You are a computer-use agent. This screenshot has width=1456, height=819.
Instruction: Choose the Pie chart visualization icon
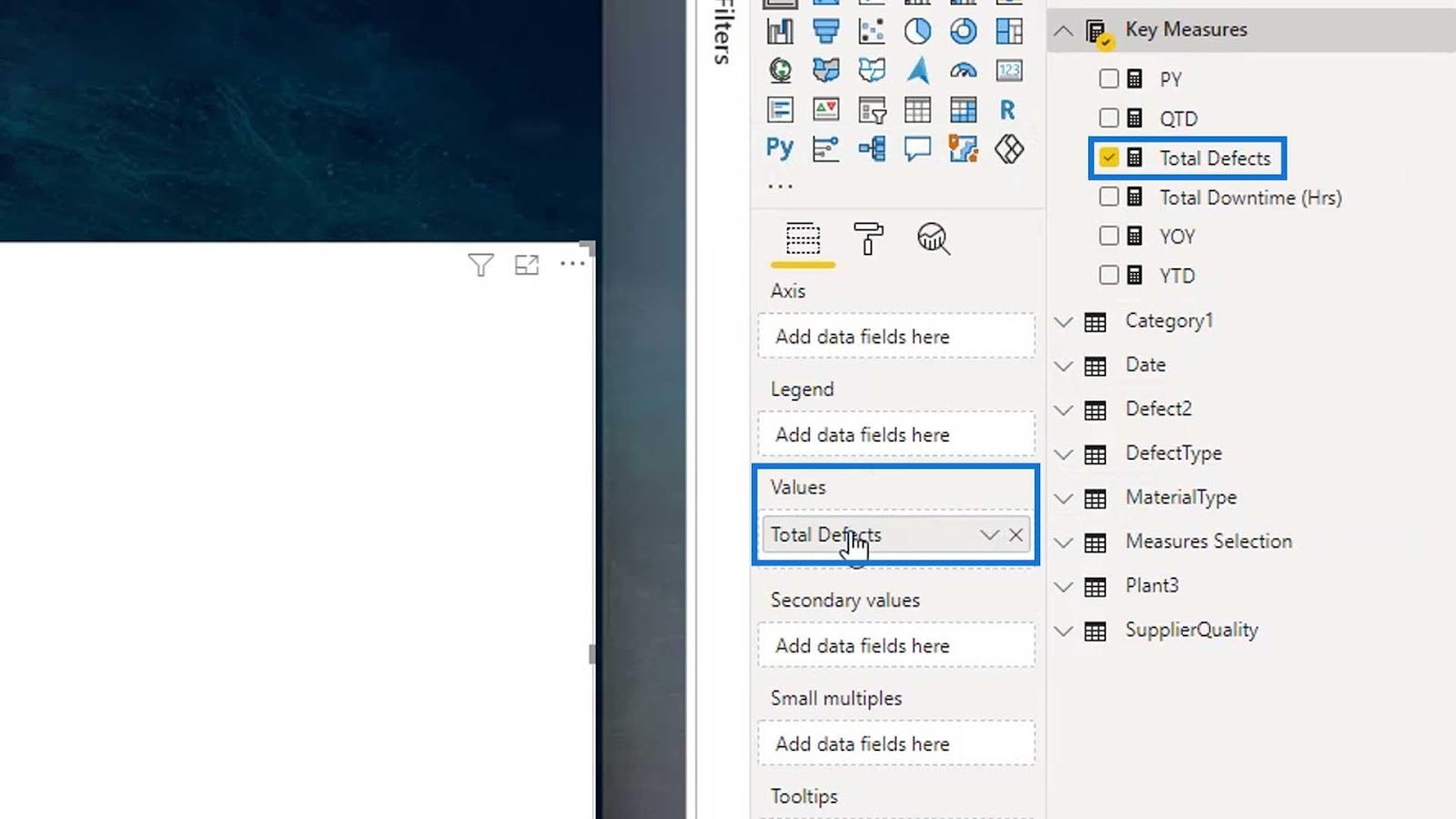[x=917, y=31]
